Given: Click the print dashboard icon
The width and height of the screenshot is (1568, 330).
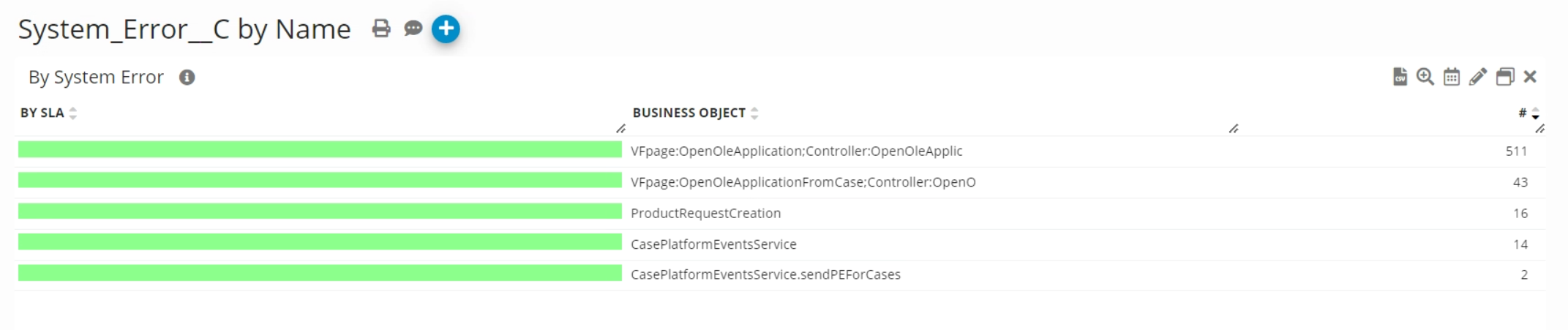Looking at the screenshot, I should click(x=381, y=29).
